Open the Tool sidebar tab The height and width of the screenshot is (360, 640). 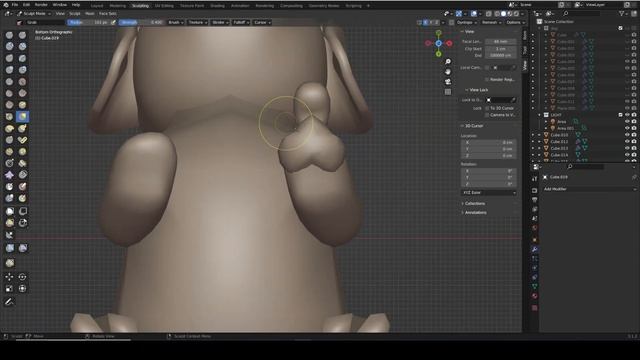pyautogui.click(x=525, y=50)
